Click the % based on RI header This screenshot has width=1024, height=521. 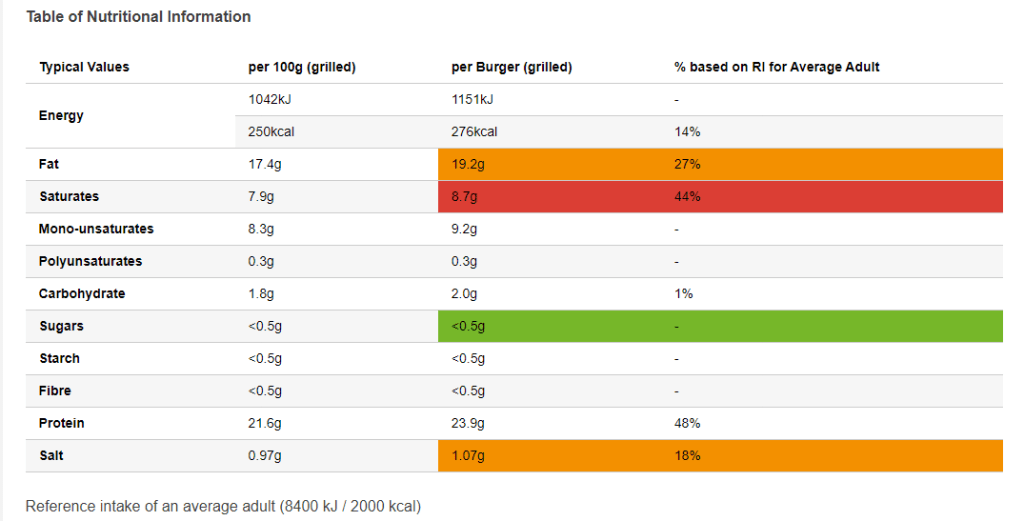coord(777,67)
